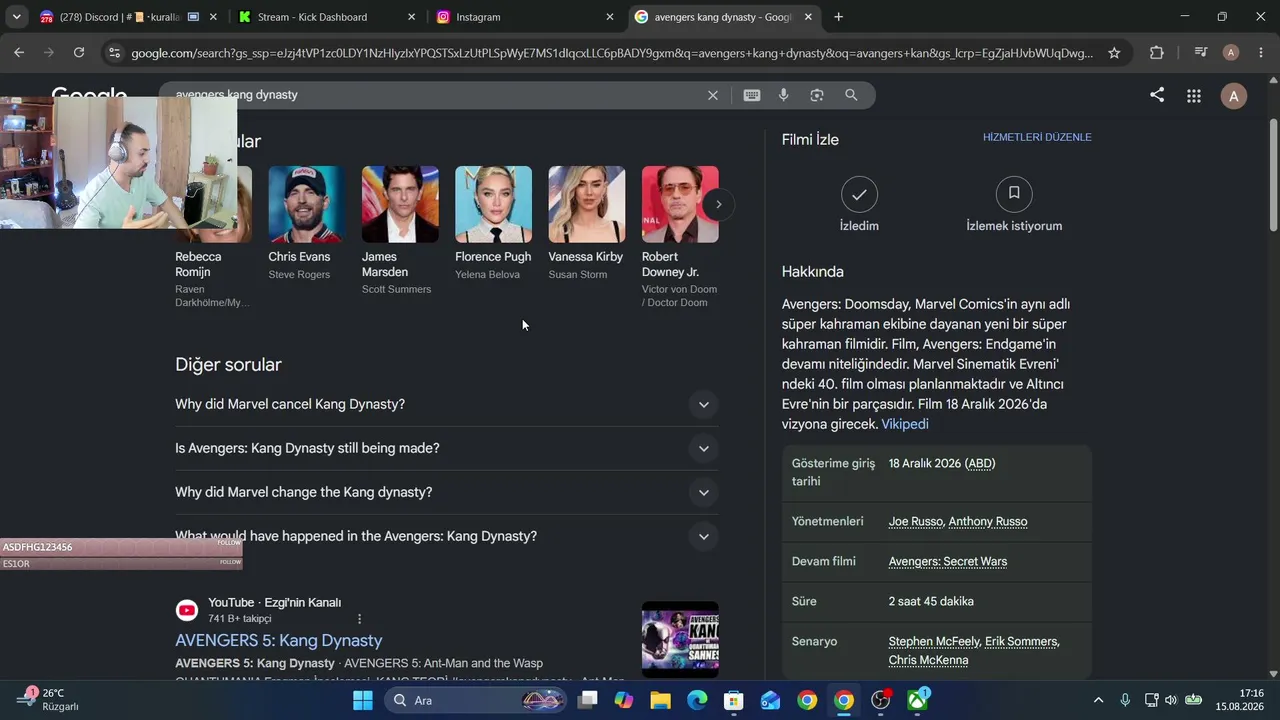Open Chris McKenna writer link
The width and height of the screenshot is (1280, 720).
pyautogui.click(x=928, y=660)
